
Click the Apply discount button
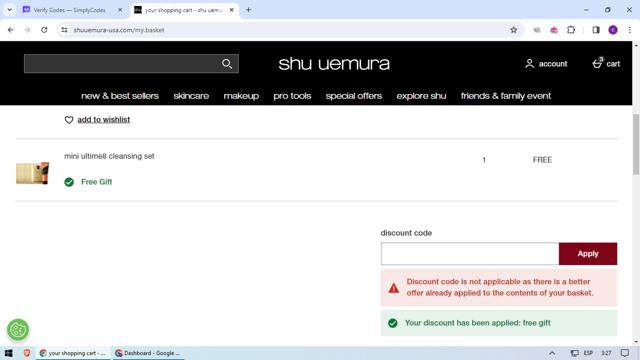pyautogui.click(x=588, y=253)
